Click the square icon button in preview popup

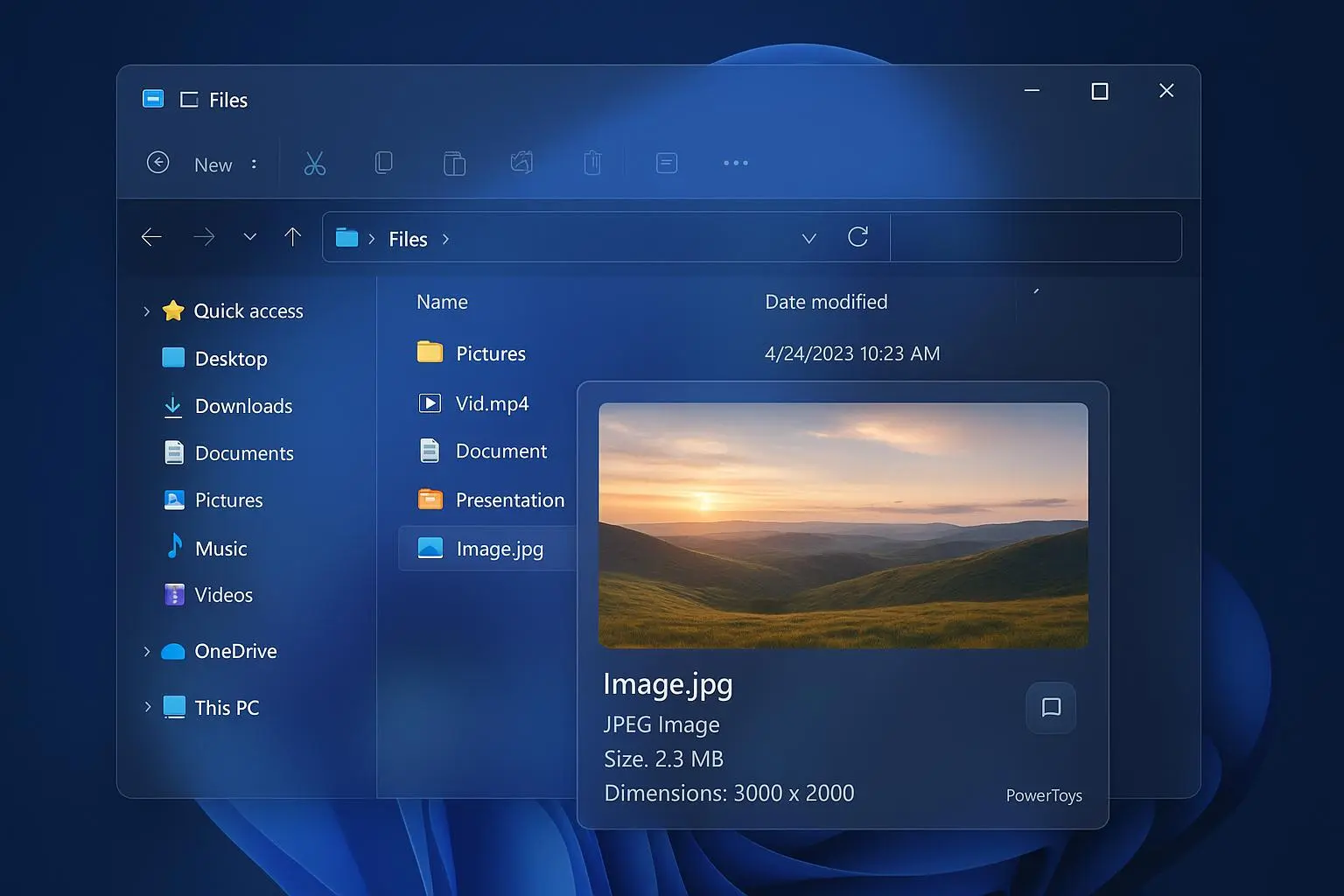coord(1051,707)
